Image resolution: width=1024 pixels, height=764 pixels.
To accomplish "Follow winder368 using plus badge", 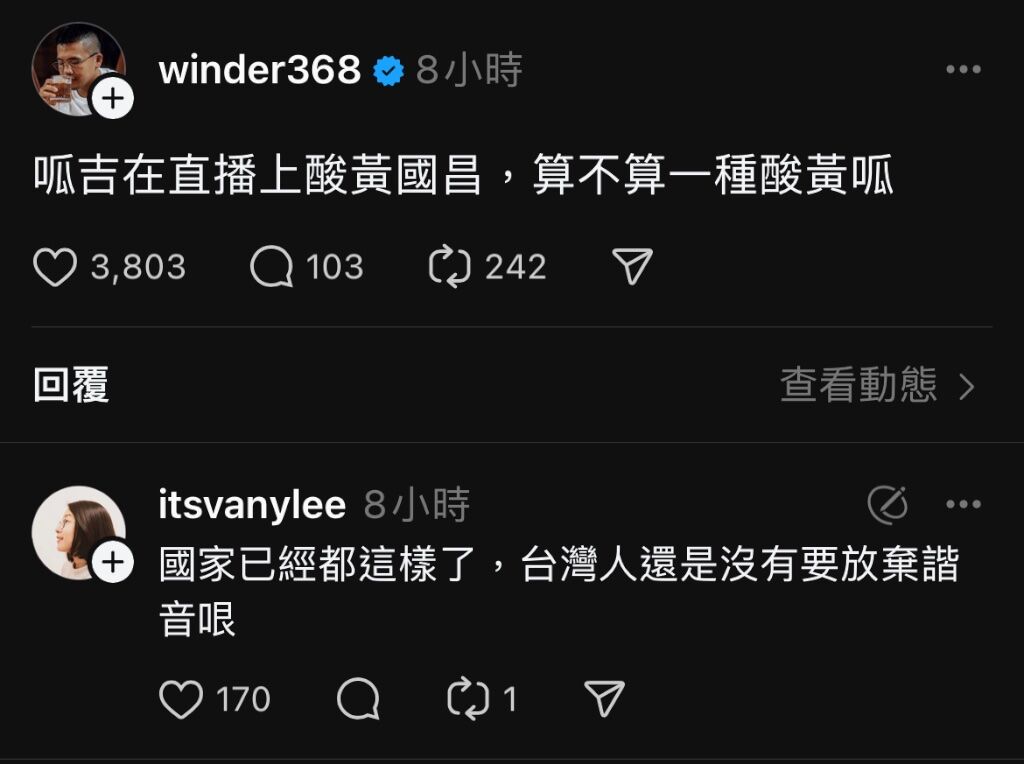I will [113, 99].
